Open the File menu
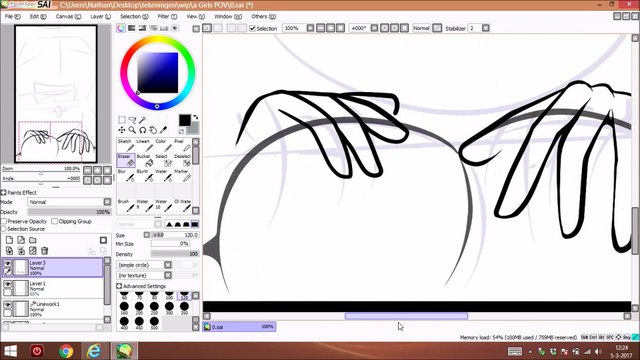 [12, 17]
